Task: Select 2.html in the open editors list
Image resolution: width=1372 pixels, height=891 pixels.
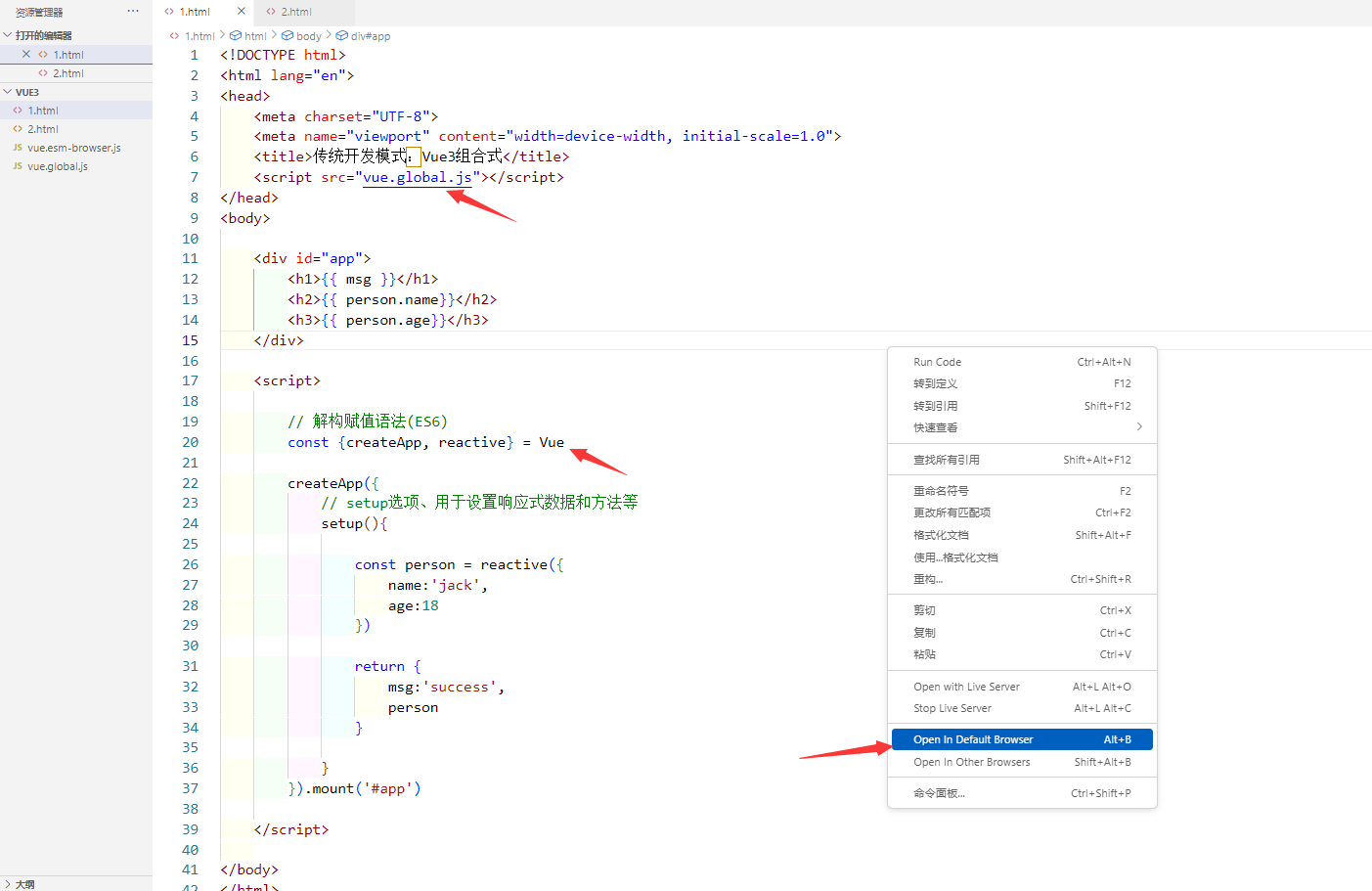Action: [76, 73]
